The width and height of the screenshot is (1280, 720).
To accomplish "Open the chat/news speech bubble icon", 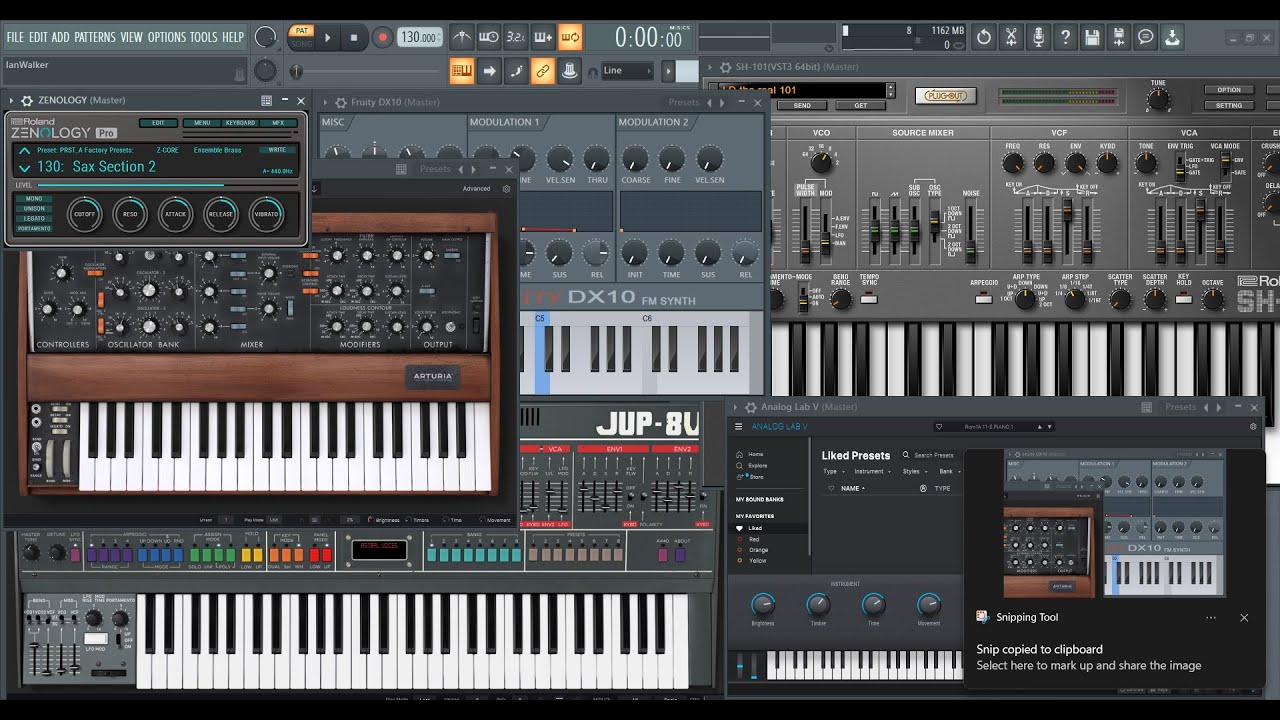I will pos(1146,38).
